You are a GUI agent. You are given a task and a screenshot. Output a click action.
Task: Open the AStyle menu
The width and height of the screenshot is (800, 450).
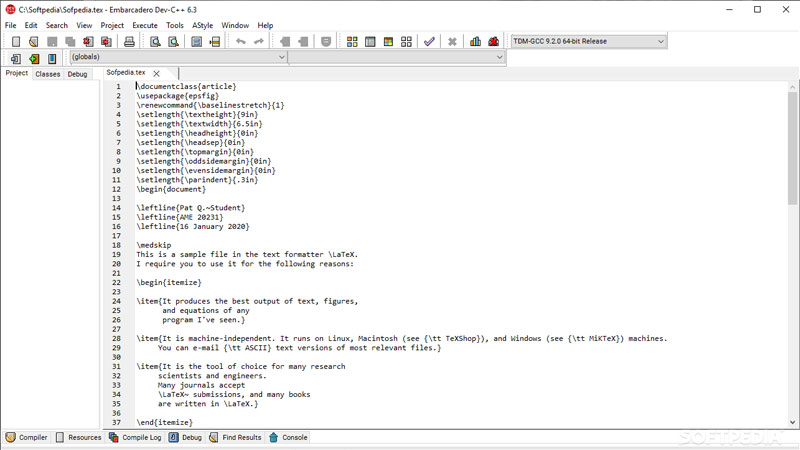pos(202,25)
